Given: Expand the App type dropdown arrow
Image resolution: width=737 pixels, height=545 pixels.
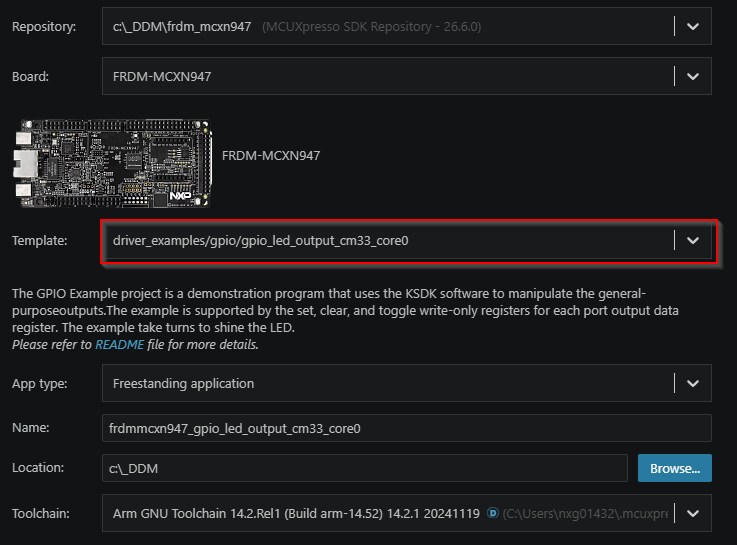Looking at the screenshot, I should 693,383.
